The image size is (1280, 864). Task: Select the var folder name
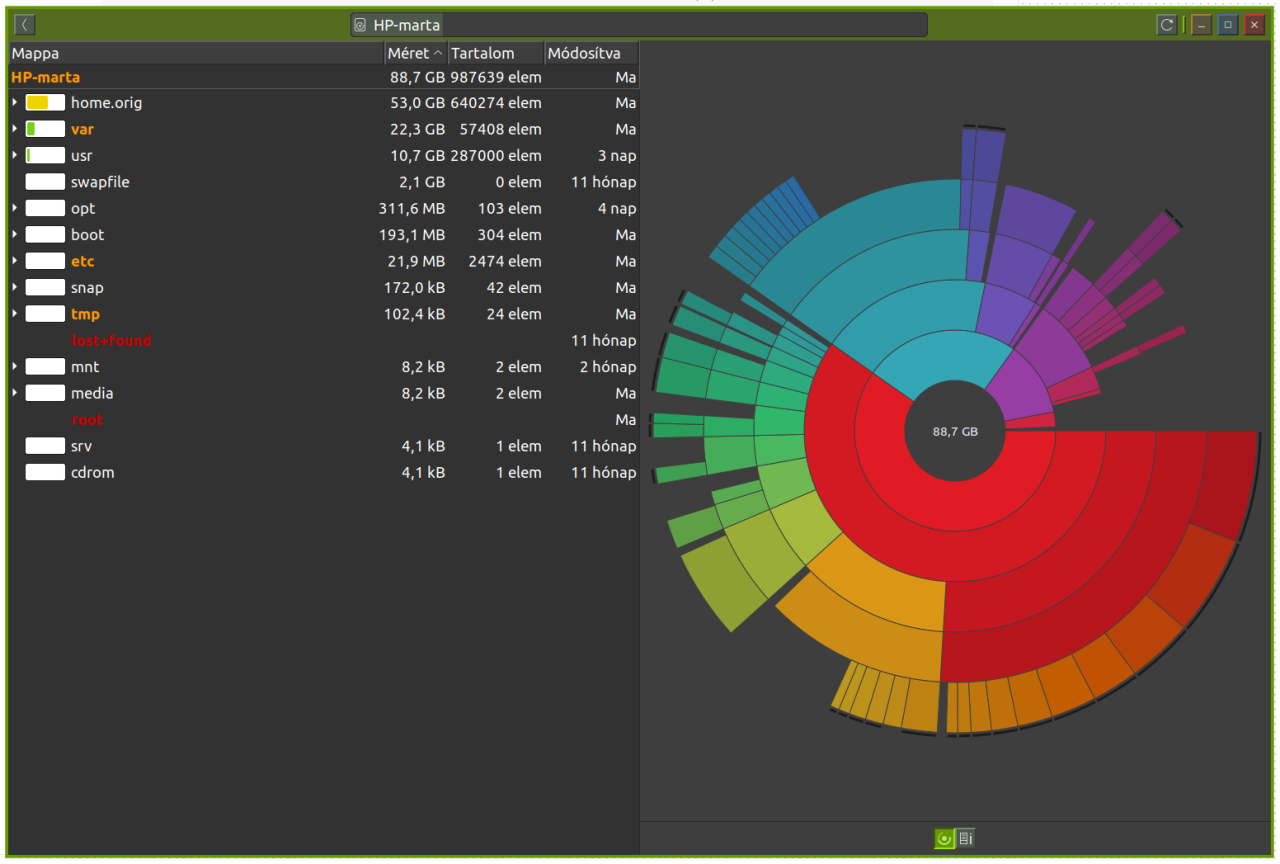tap(82, 129)
